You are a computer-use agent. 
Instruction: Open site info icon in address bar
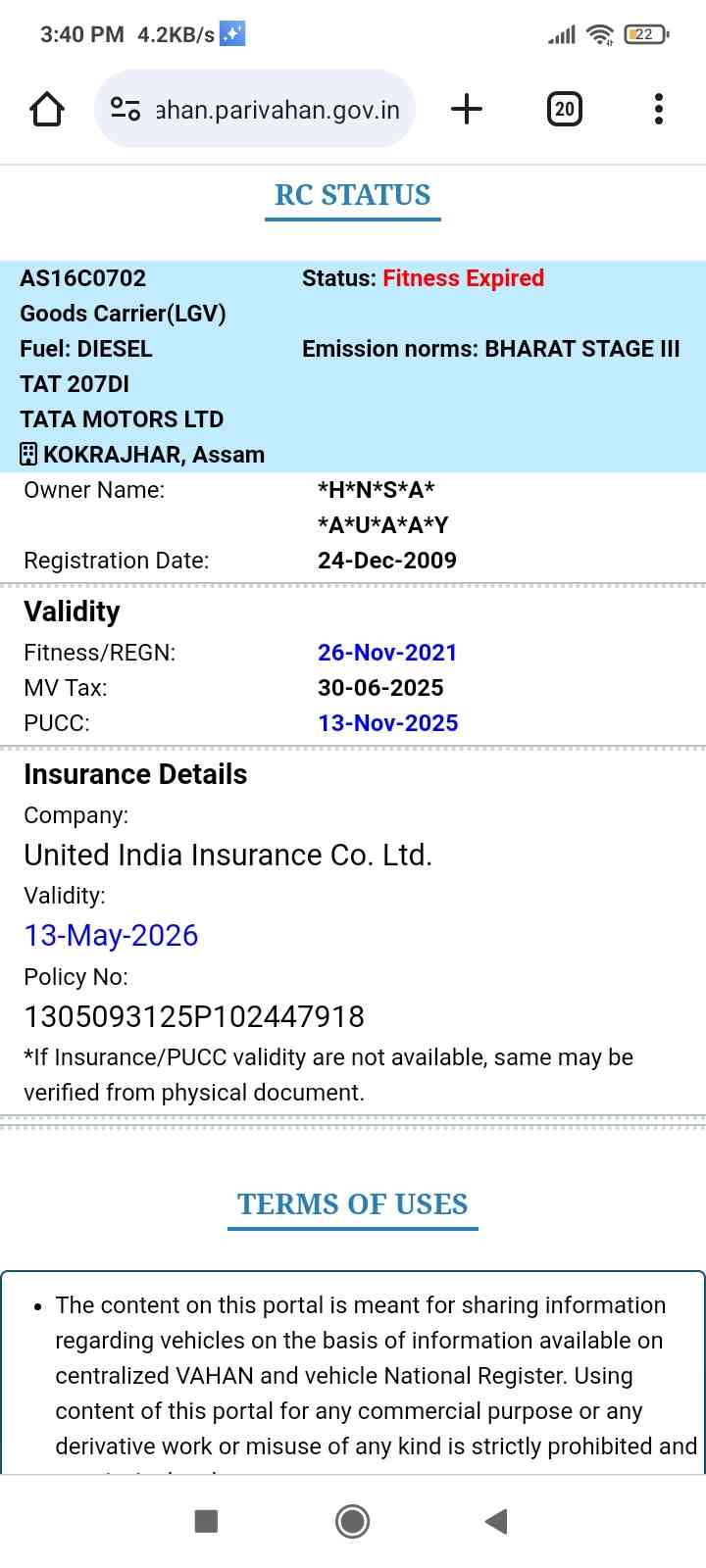[x=126, y=109]
